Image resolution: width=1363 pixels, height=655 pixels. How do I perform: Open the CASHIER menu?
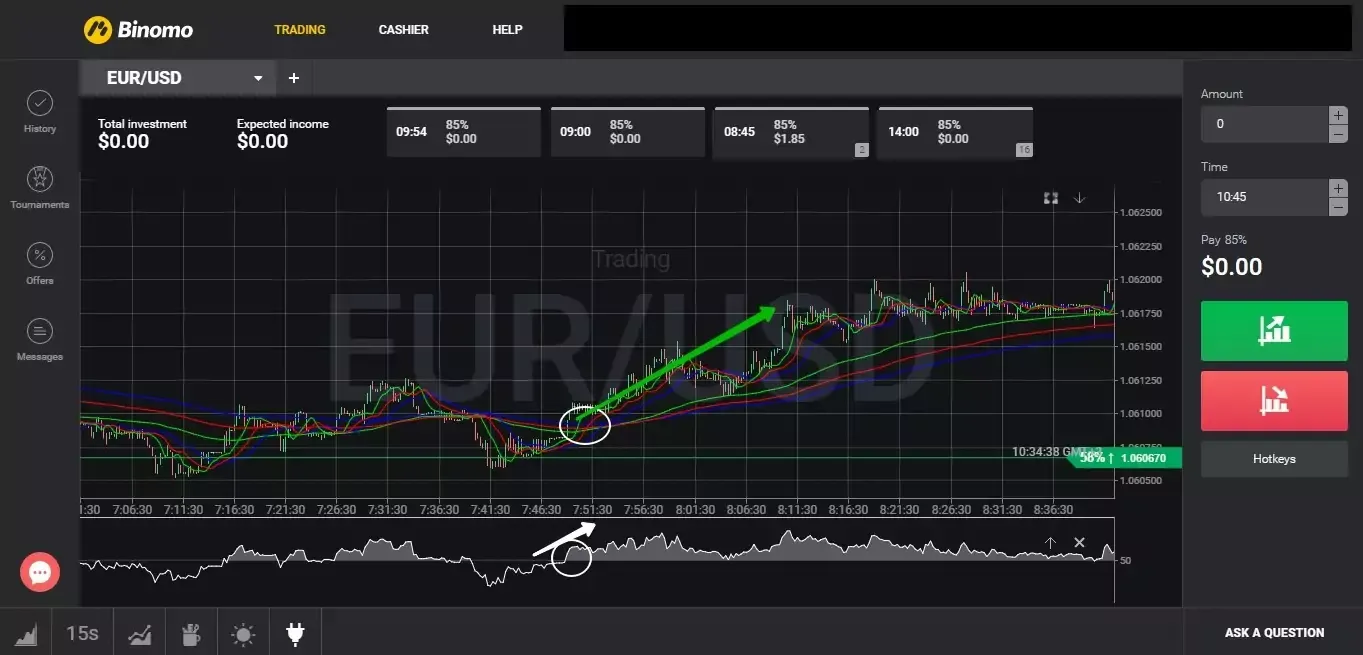(x=403, y=30)
